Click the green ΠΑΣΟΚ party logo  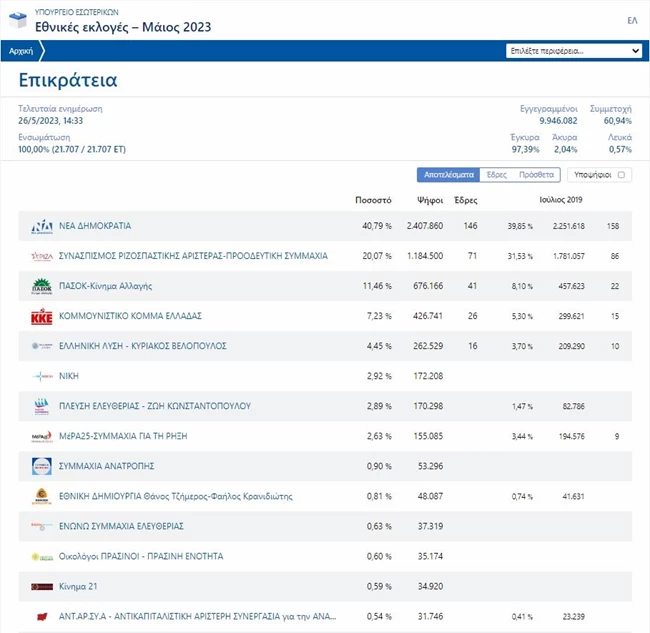pyautogui.click(x=41, y=286)
